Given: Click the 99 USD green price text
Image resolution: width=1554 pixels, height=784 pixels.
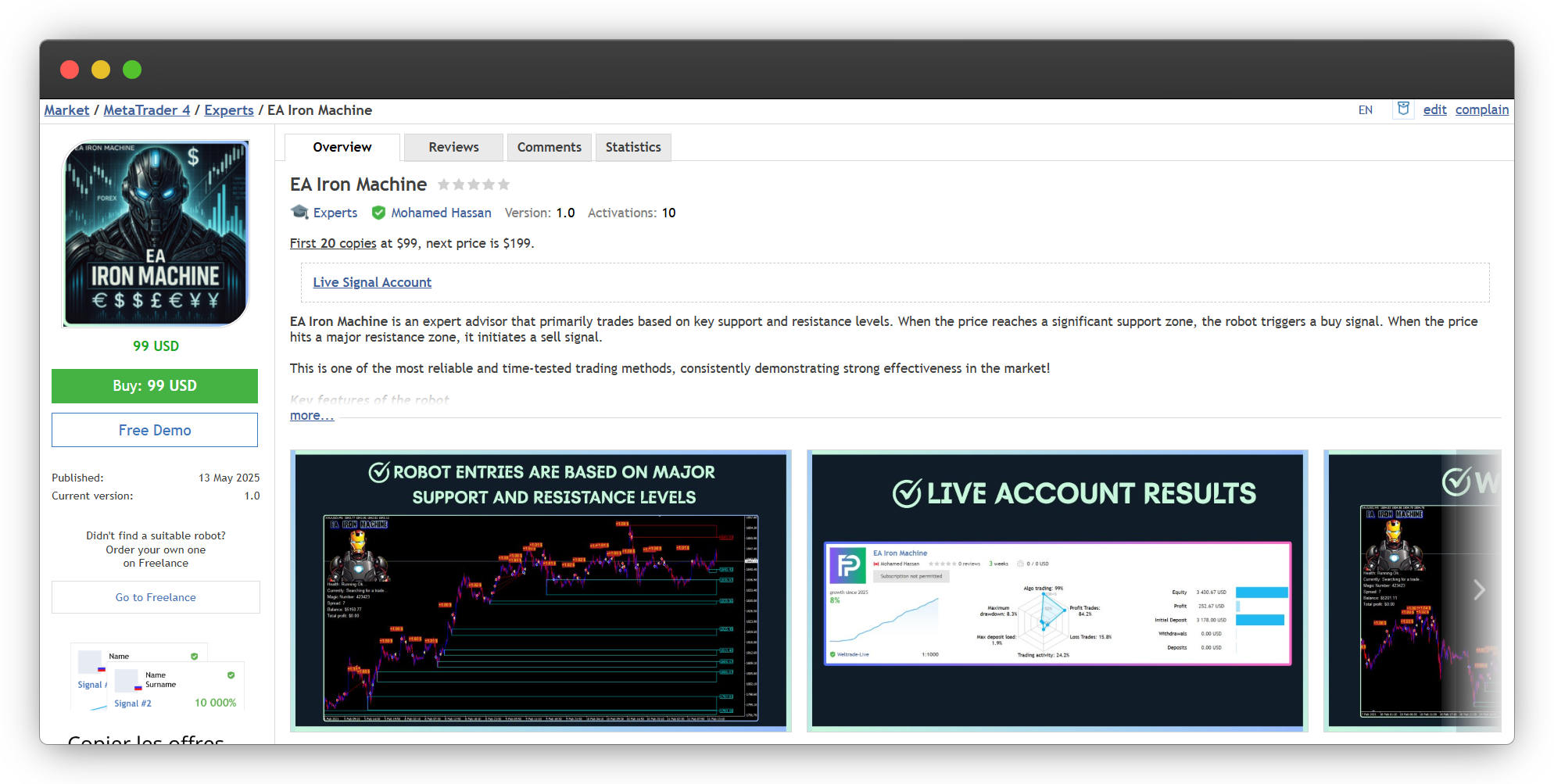Looking at the screenshot, I should [156, 346].
